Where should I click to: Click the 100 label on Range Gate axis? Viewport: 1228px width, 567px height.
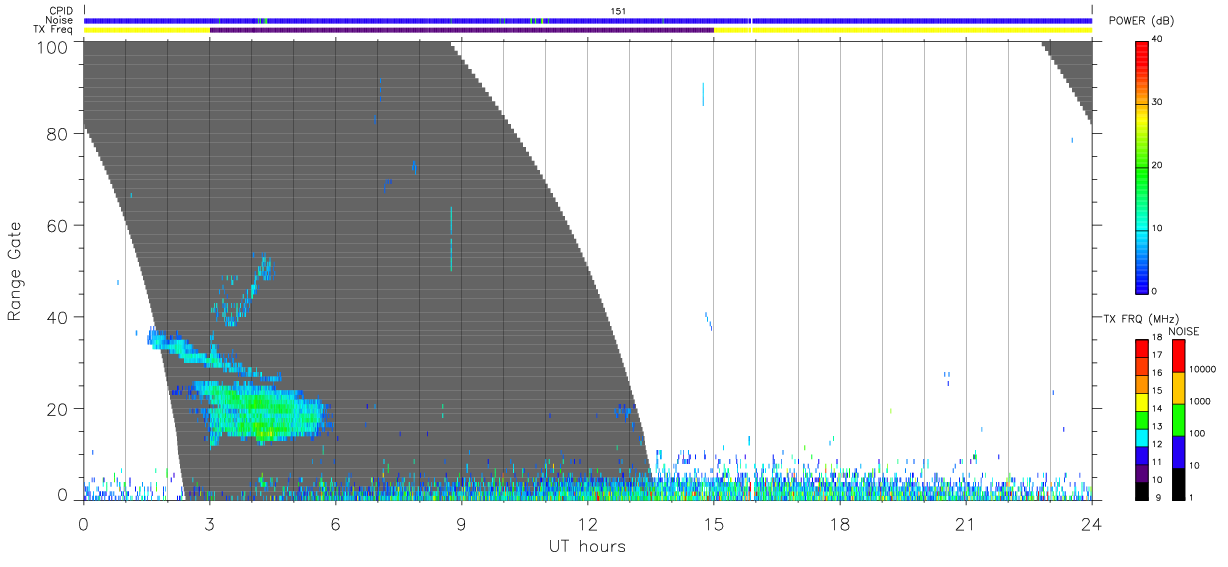coord(54,46)
